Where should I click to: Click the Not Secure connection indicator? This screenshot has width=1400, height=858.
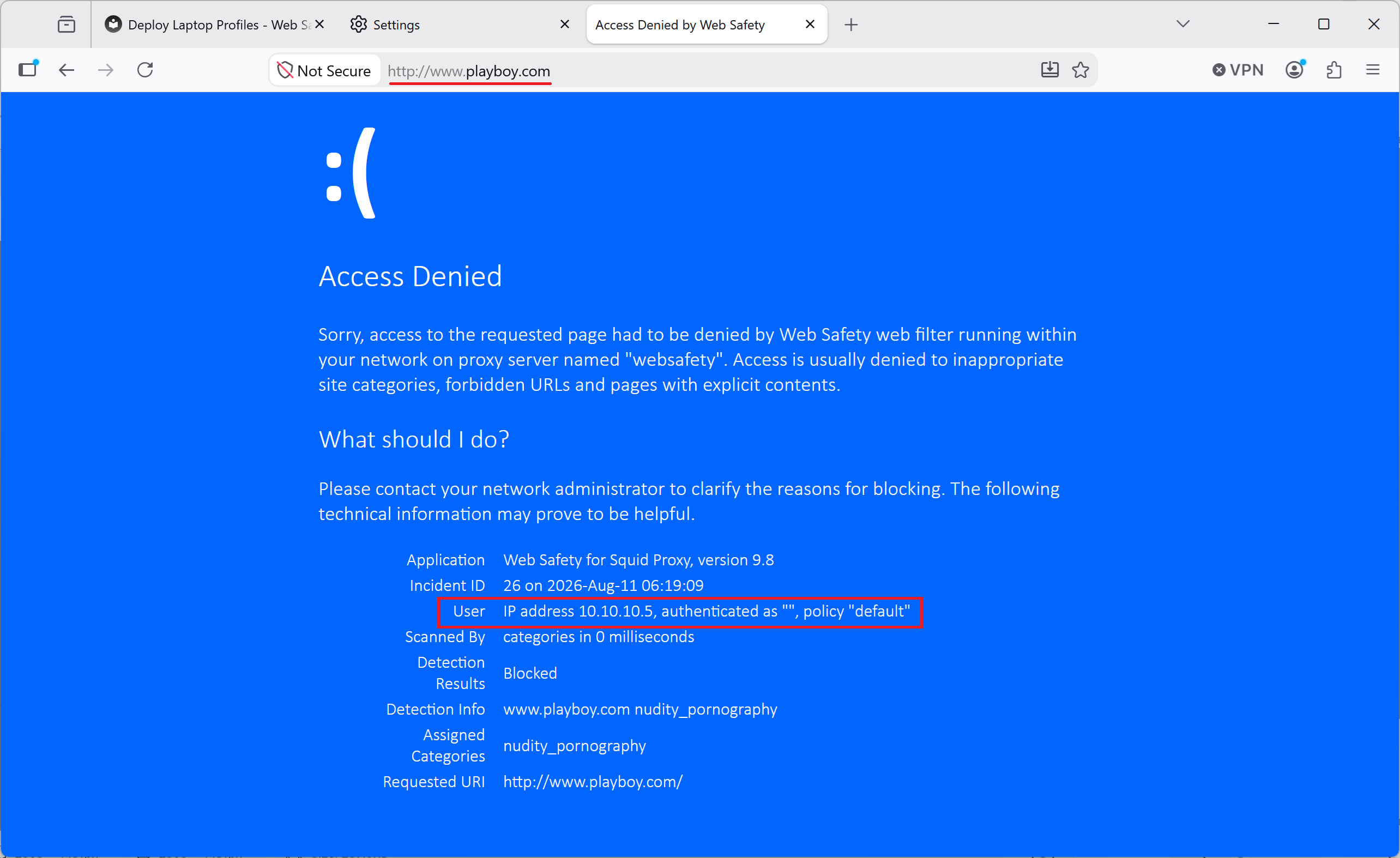click(324, 70)
